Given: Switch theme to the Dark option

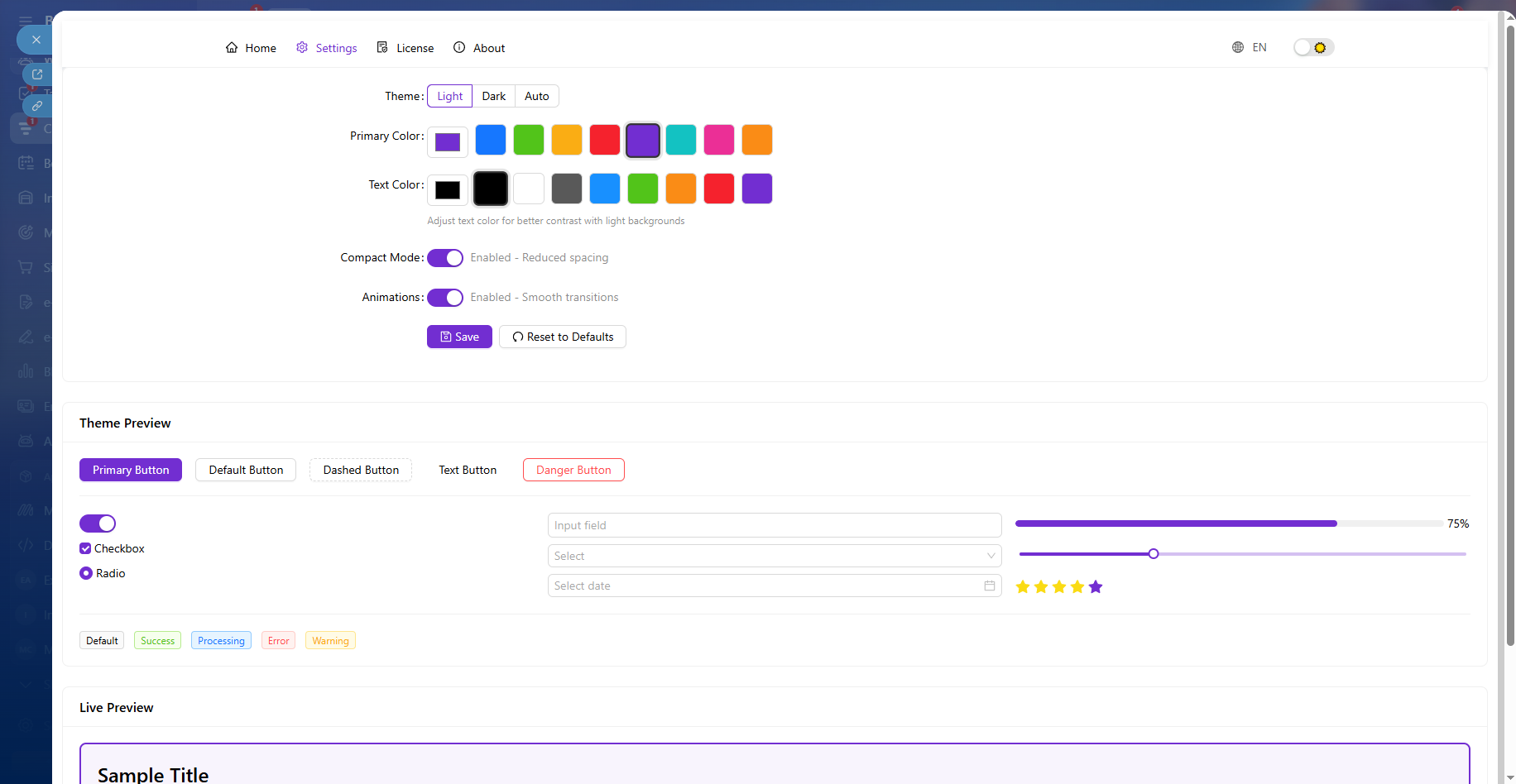Looking at the screenshot, I should coord(493,96).
